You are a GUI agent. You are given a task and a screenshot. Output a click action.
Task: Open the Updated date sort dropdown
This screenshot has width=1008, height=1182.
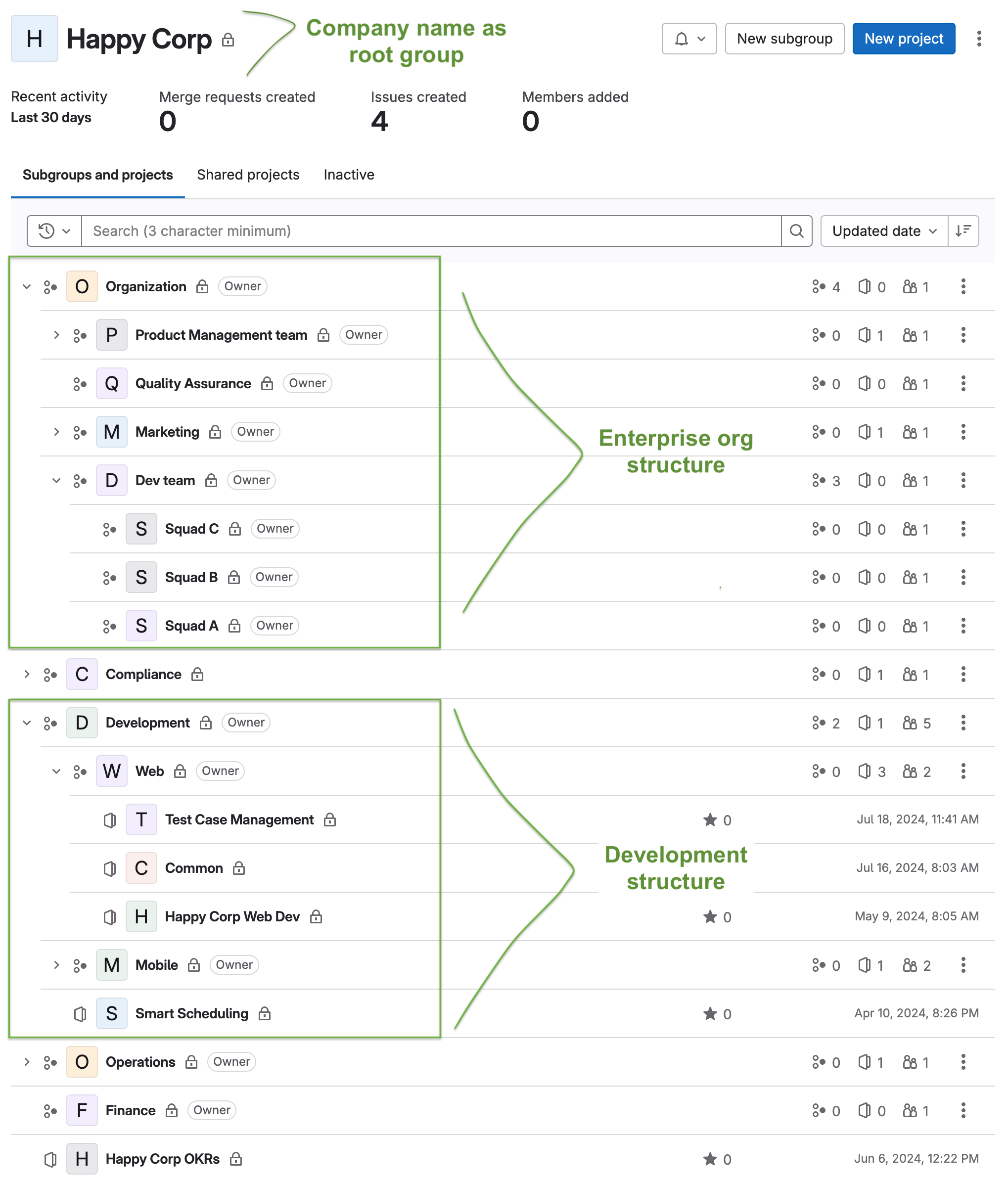pos(884,231)
